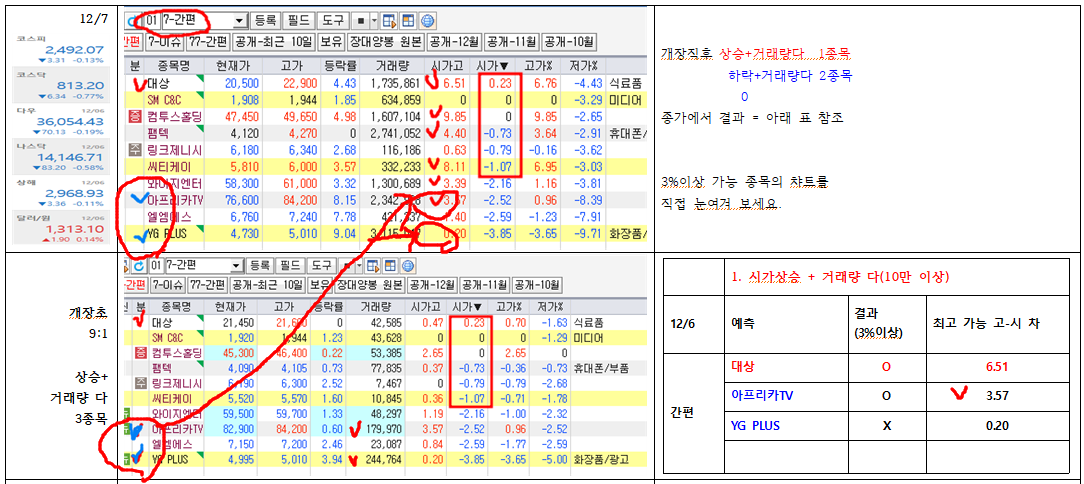Click the globe icon in the 12/7 panel toolbar
This screenshot has width=1084, height=484.
pos(427,21)
